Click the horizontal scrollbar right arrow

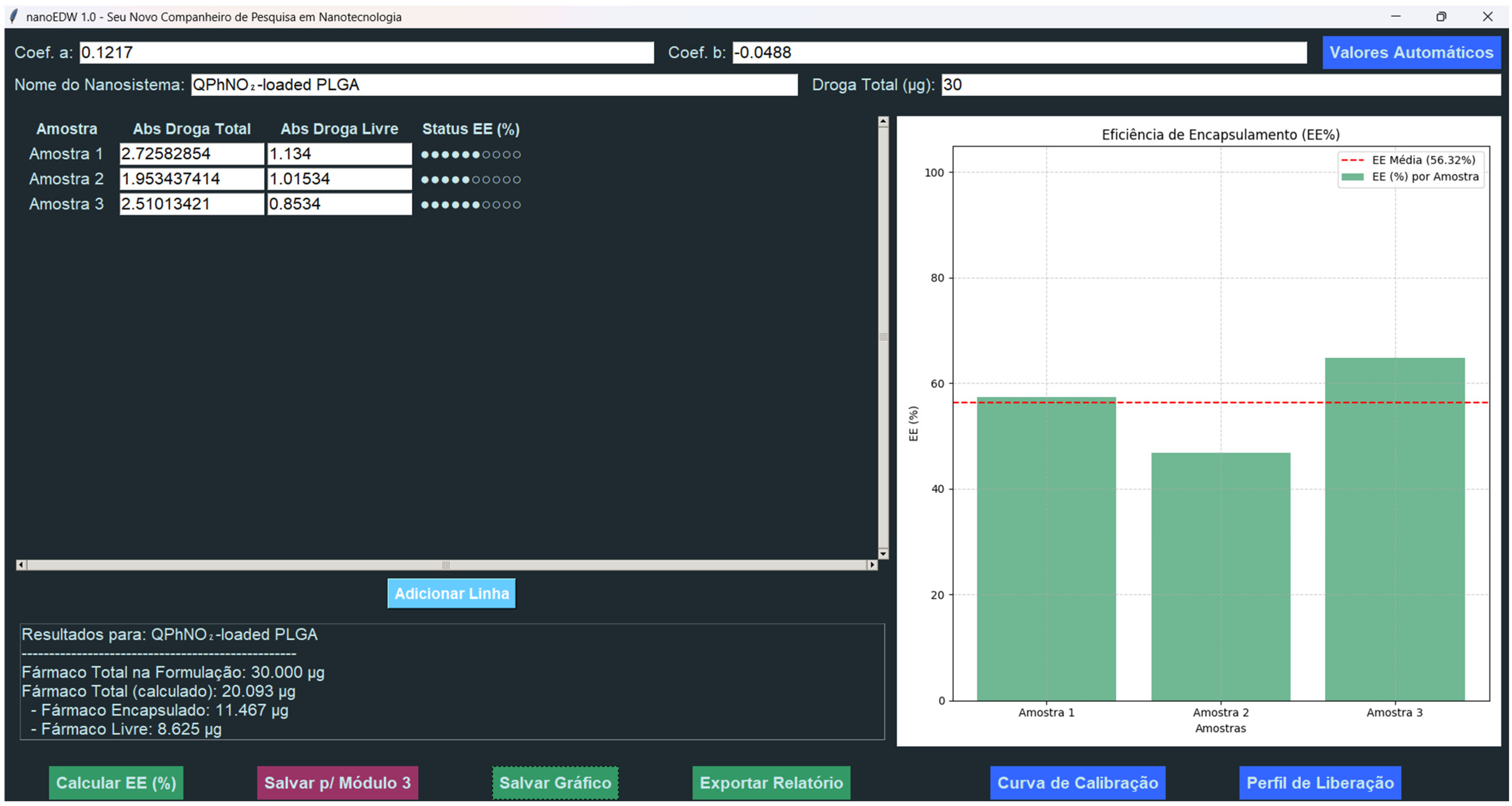pyautogui.click(x=872, y=564)
